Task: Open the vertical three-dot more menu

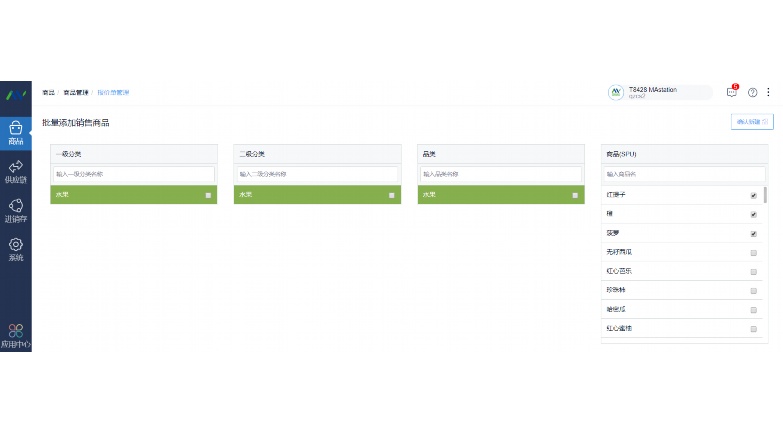Action: (x=769, y=92)
